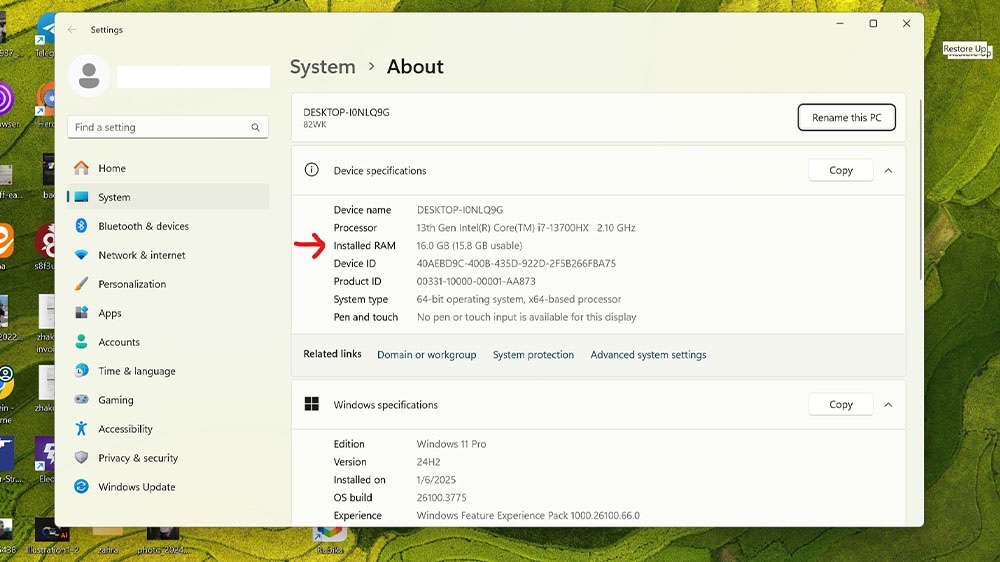Select the Experience pack value text

528,515
